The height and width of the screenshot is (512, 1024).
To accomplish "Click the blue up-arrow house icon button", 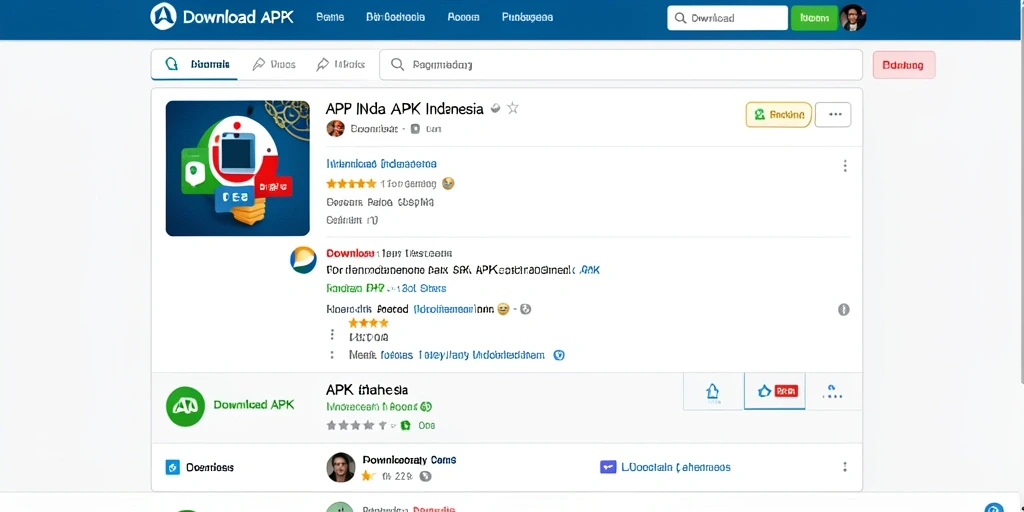I will click(713, 391).
